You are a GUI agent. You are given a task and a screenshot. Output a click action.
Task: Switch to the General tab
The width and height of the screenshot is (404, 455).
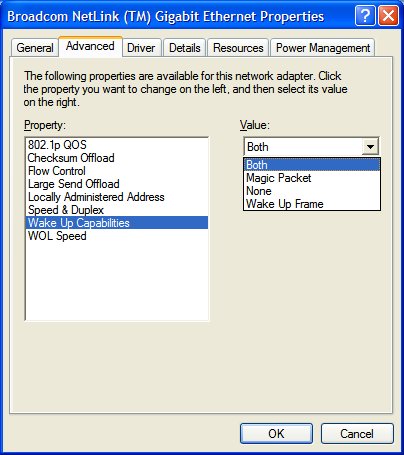click(x=35, y=48)
